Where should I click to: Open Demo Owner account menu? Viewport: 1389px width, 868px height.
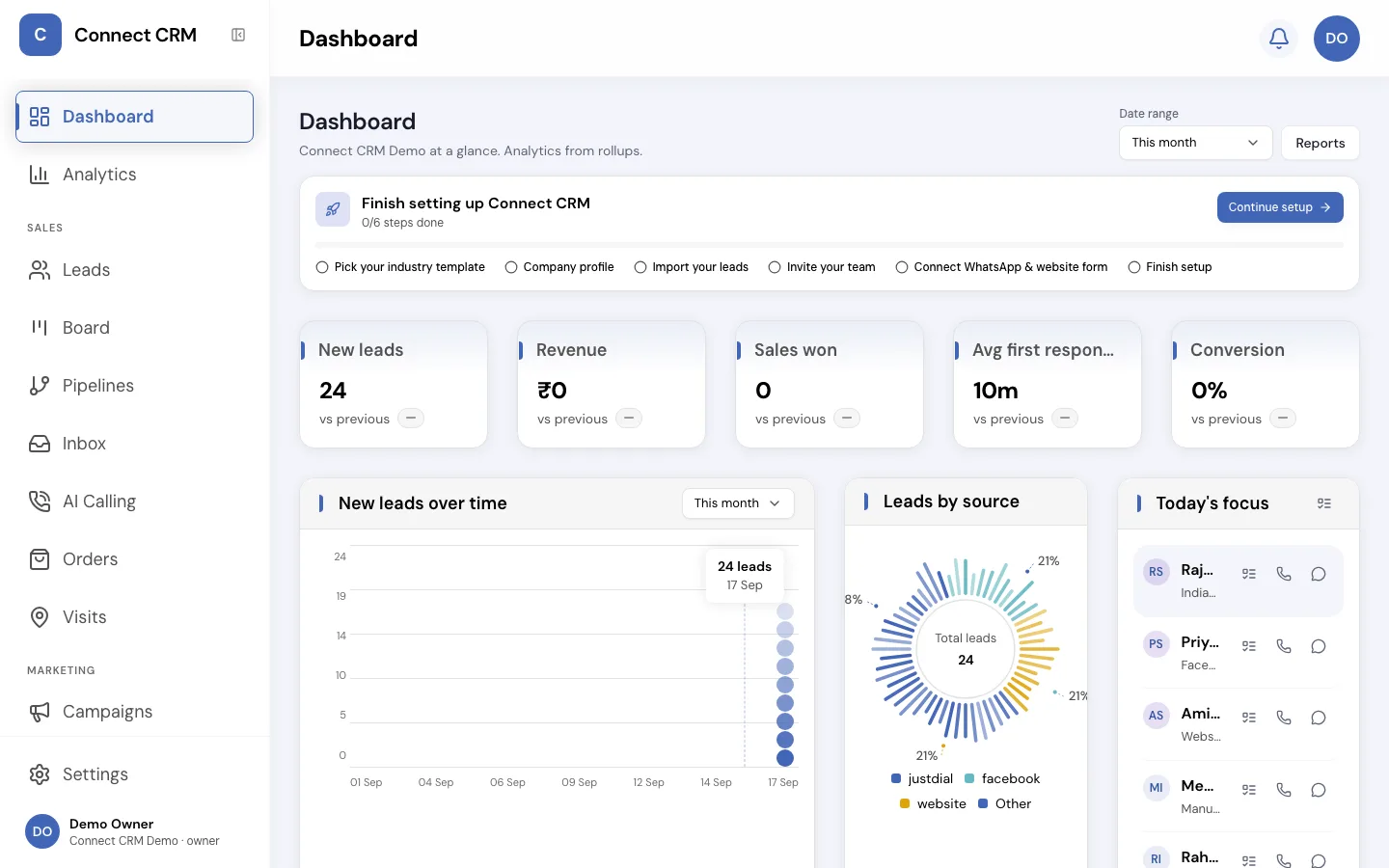coord(135,831)
